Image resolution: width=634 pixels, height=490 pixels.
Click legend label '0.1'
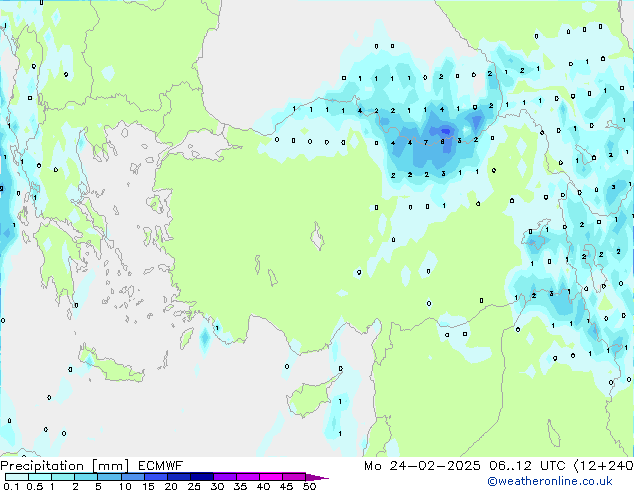tap(11, 486)
